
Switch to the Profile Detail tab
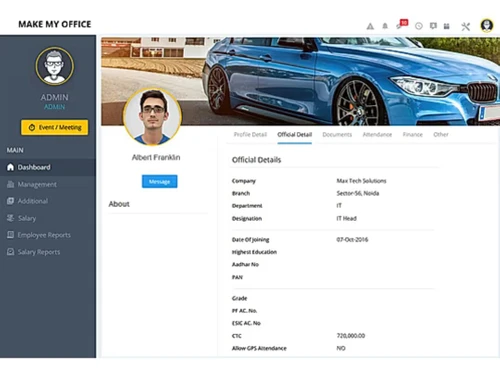pyautogui.click(x=250, y=135)
